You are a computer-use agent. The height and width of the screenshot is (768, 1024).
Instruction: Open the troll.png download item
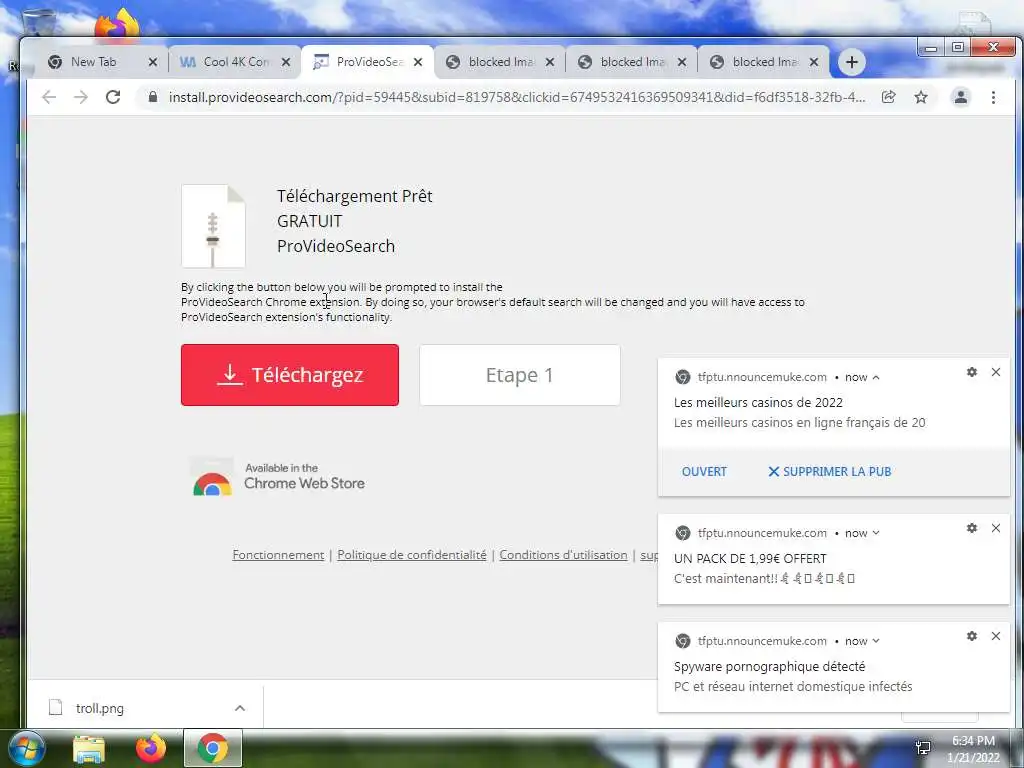coord(99,708)
